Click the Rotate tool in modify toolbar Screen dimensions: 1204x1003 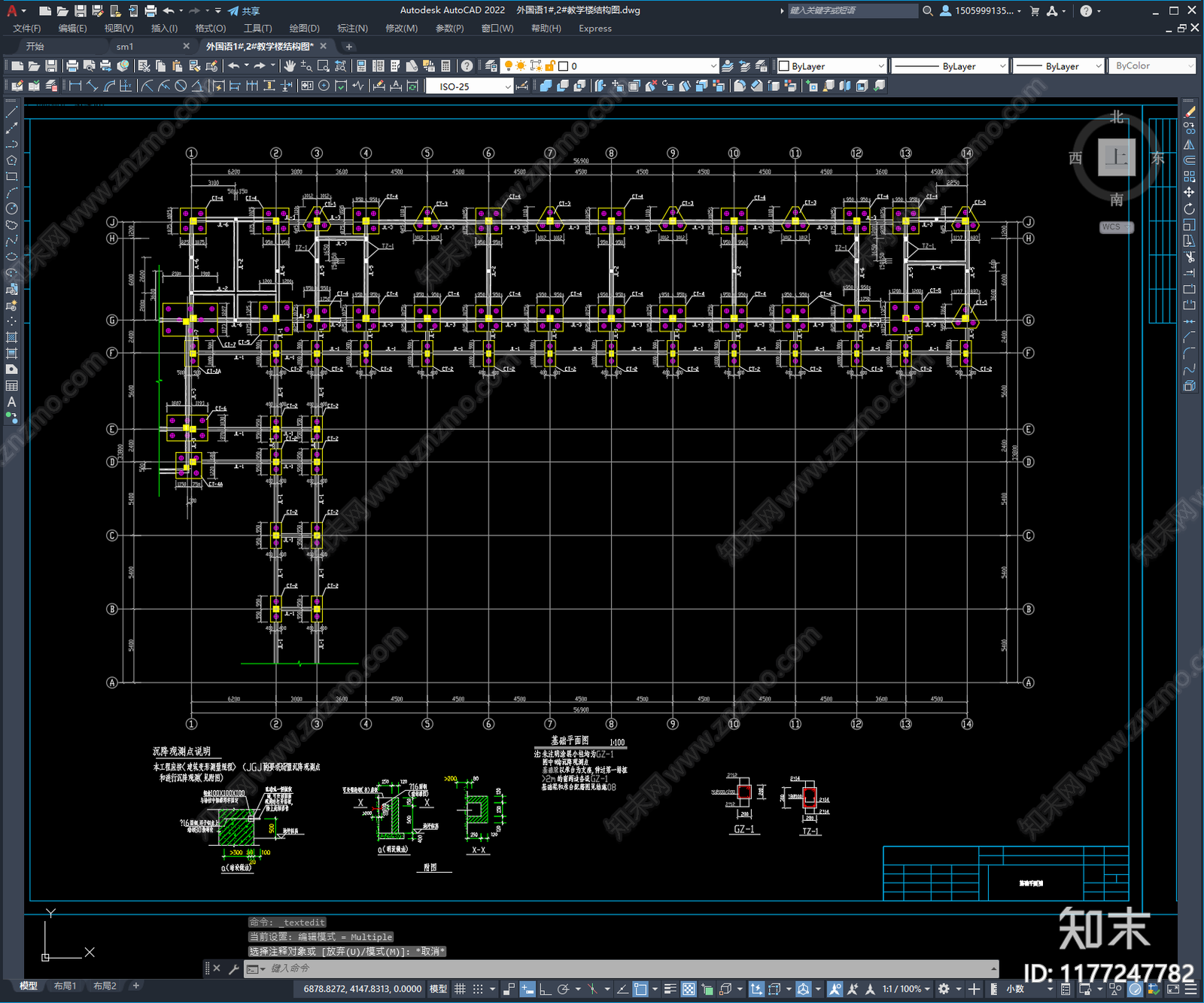(1189, 208)
